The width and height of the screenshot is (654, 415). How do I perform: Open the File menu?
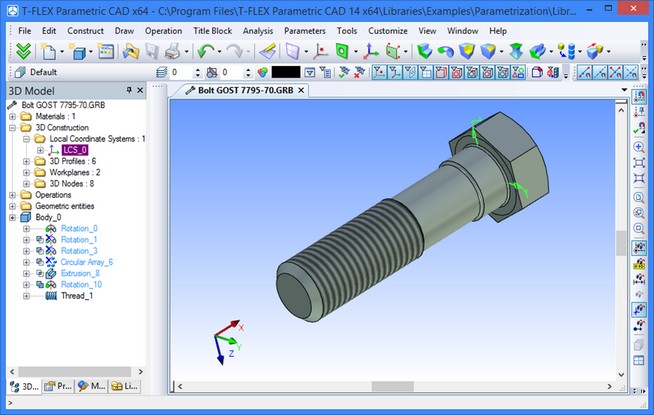click(24, 31)
